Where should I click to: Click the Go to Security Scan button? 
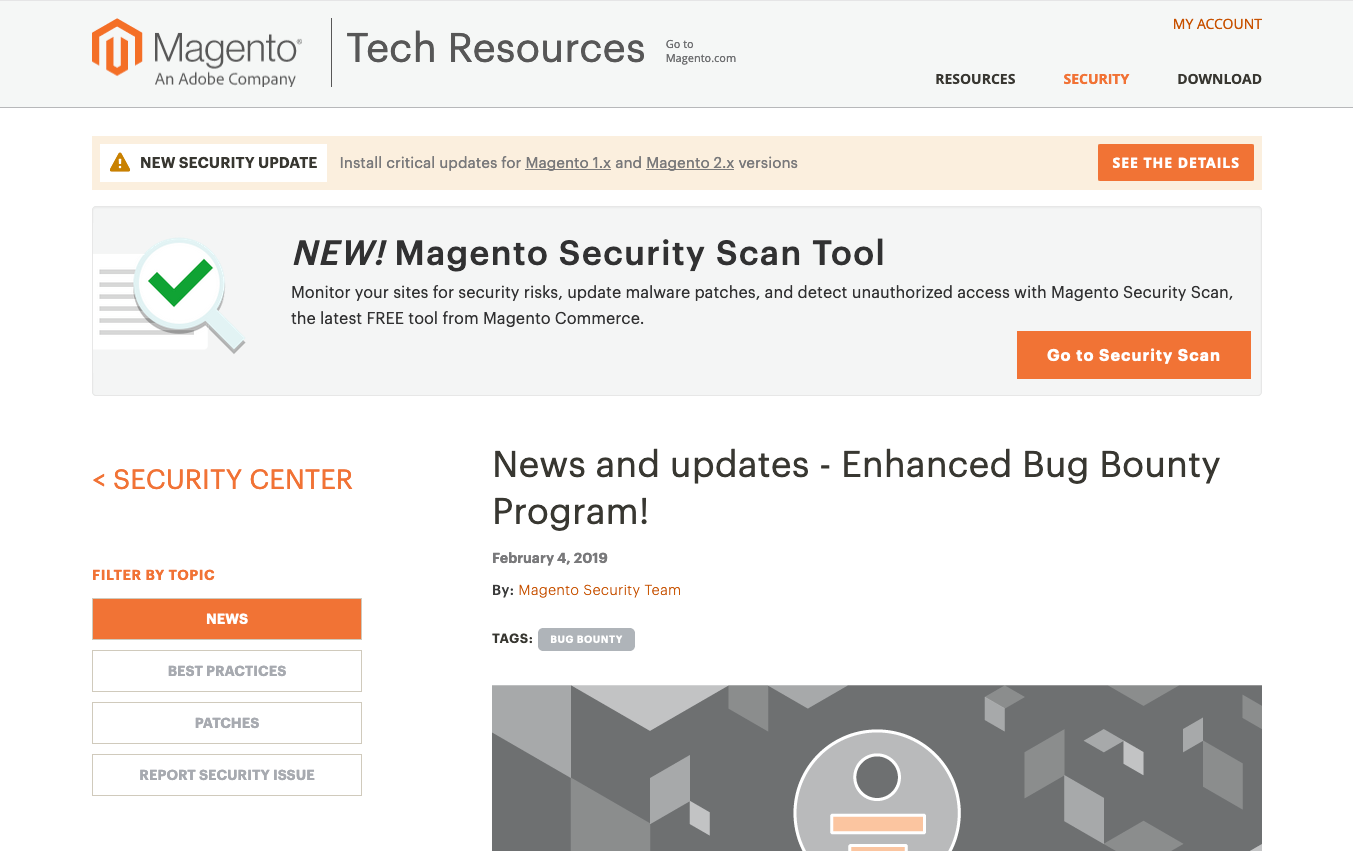1133,355
